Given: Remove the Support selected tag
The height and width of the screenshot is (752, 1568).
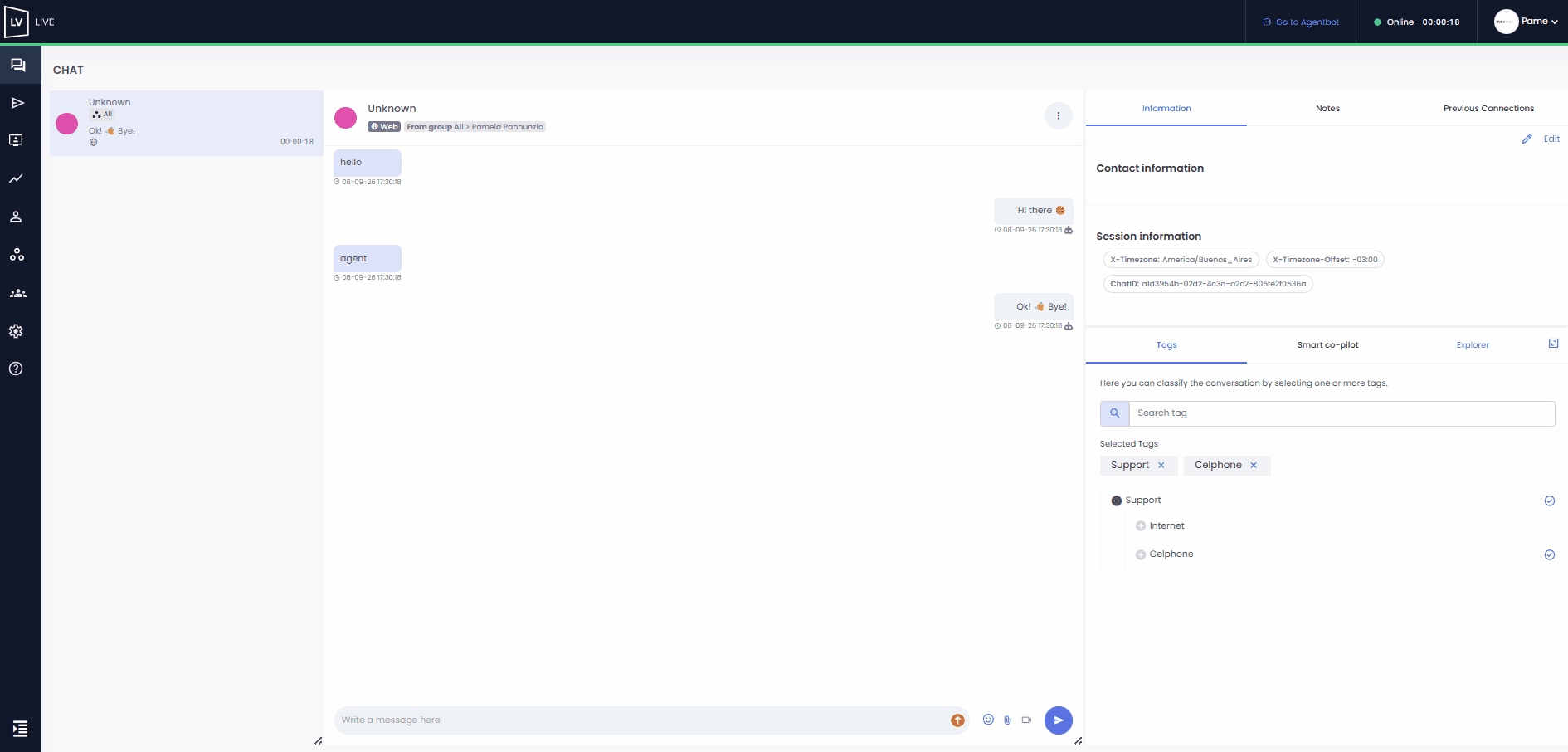Looking at the screenshot, I should point(1161,466).
